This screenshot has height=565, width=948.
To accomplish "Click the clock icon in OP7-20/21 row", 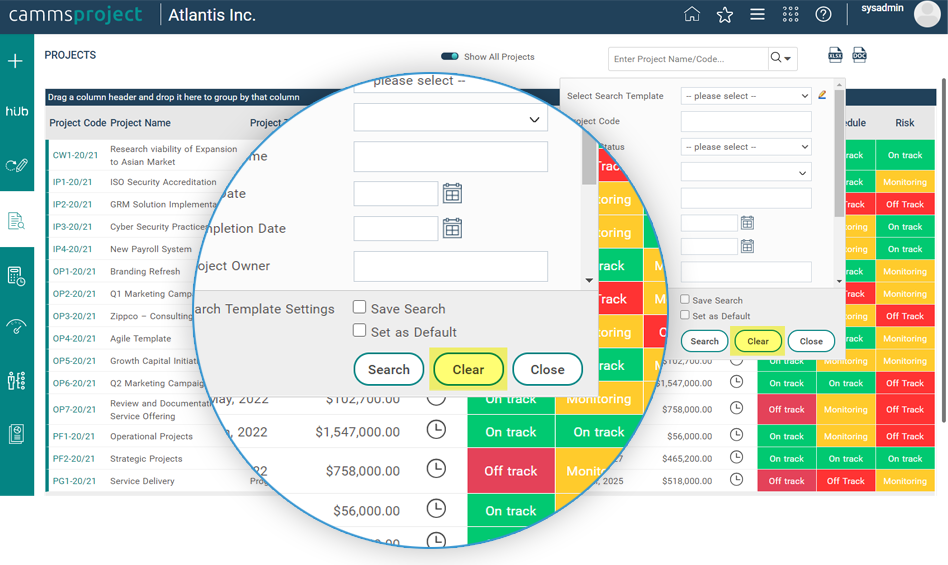I will point(736,408).
